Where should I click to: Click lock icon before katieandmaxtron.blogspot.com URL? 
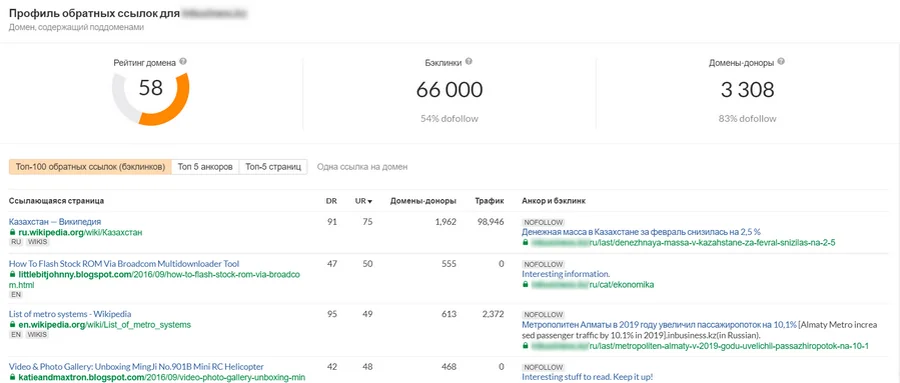12,378
